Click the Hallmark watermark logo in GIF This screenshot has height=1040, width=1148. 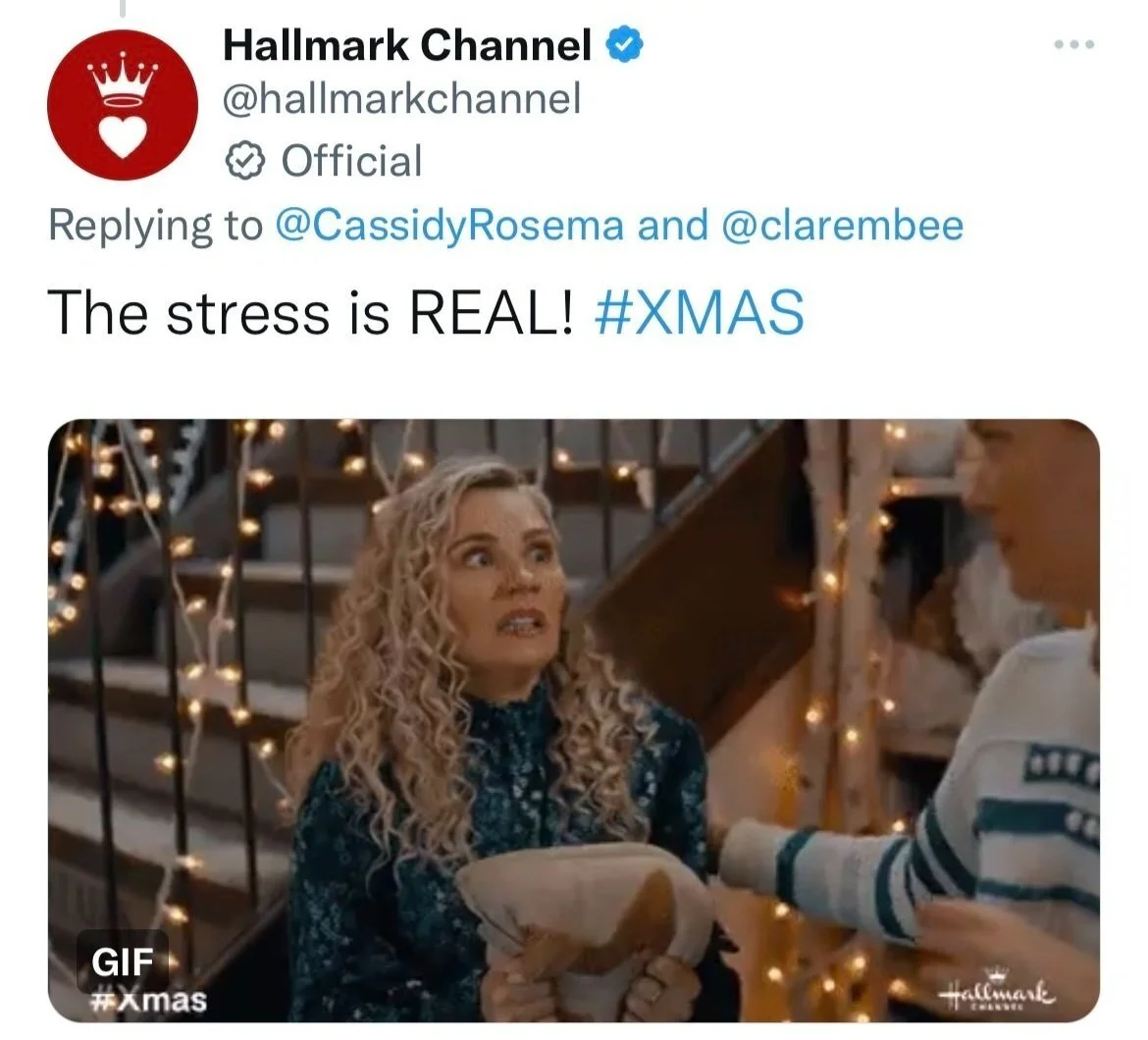click(x=997, y=992)
